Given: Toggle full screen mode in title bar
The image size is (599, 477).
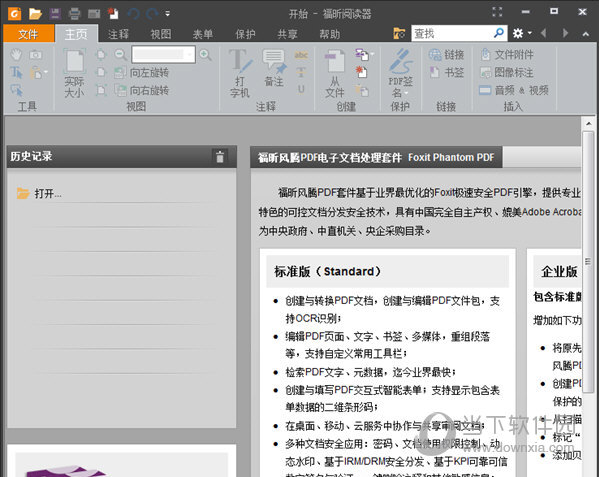Looking at the screenshot, I should coord(497,12).
